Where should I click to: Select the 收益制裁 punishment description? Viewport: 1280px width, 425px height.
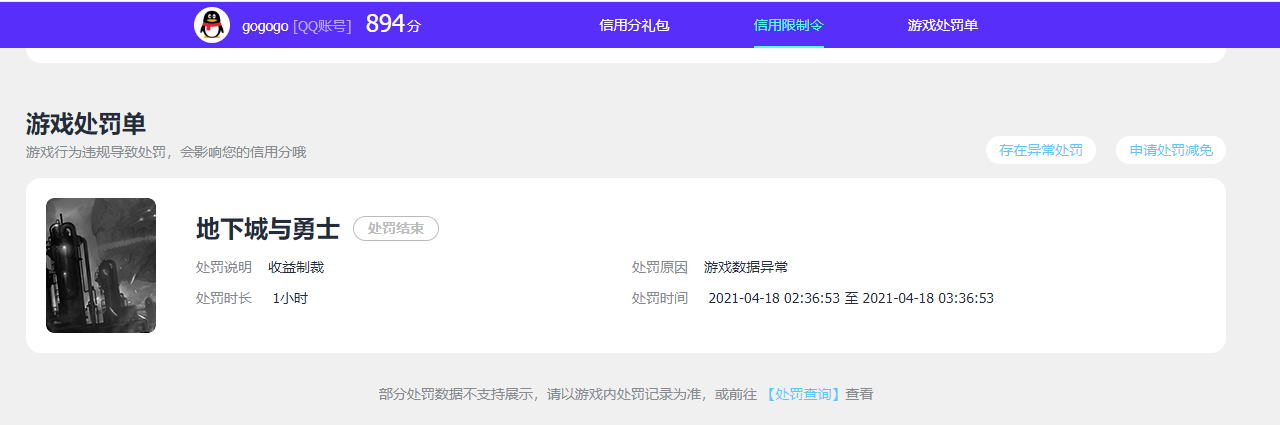coord(296,267)
